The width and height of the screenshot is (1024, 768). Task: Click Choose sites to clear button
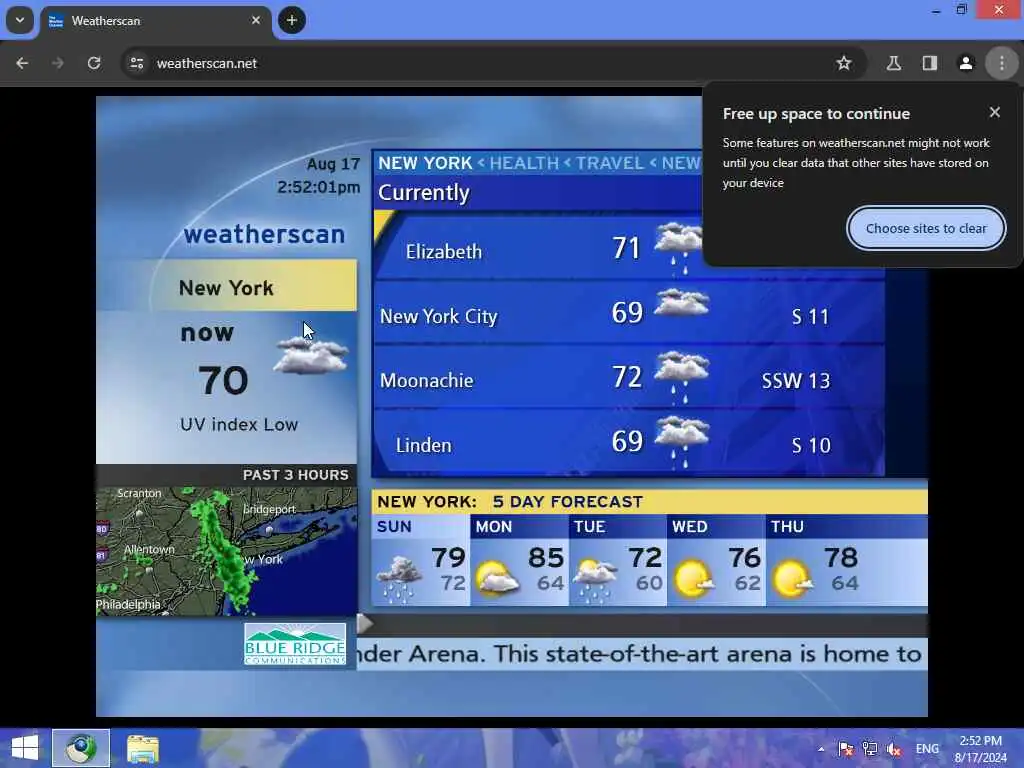point(926,229)
